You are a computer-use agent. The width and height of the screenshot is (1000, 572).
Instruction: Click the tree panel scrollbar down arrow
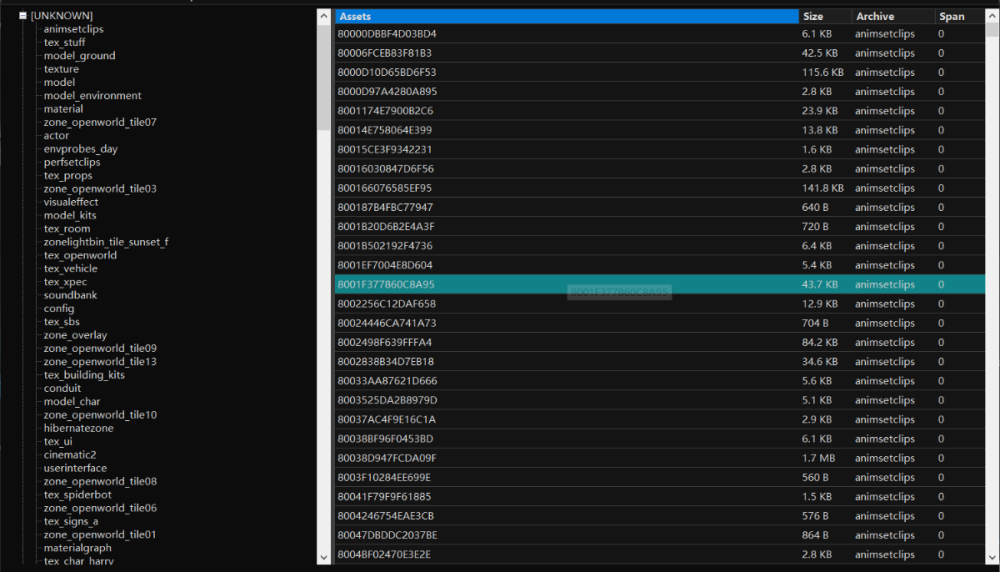tap(324, 557)
